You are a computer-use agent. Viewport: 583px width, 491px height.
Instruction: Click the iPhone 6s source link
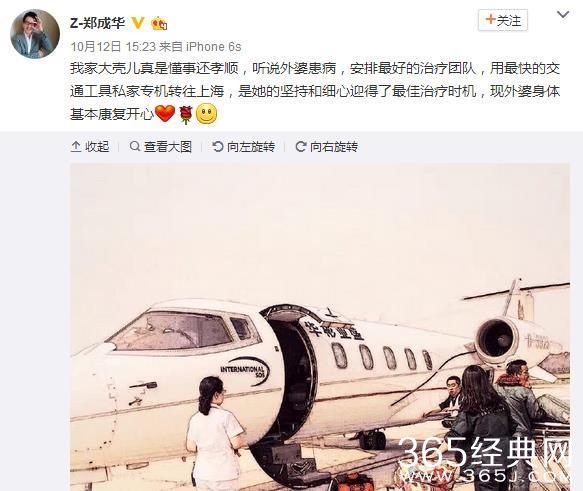click(x=213, y=47)
